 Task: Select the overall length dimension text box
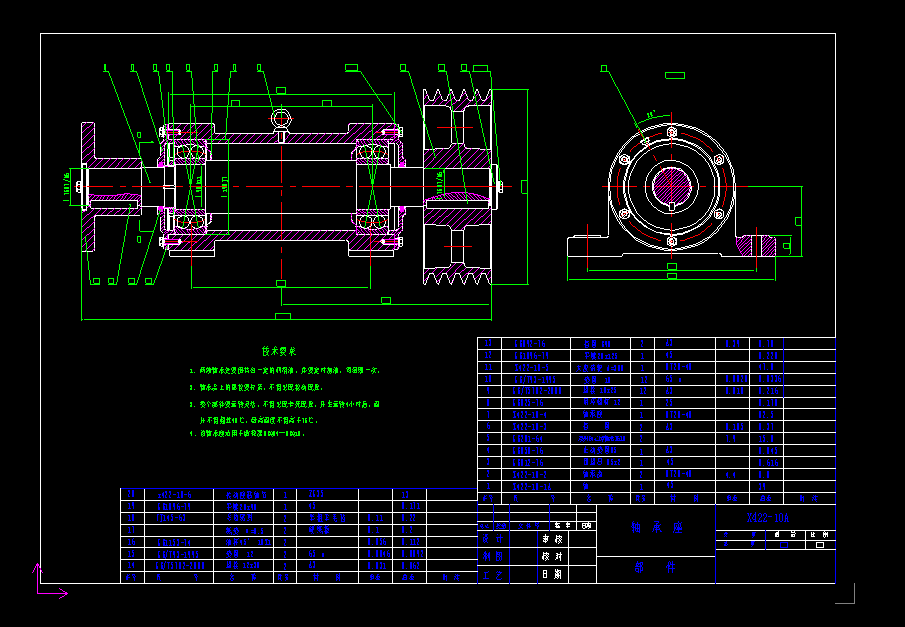[282, 316]
